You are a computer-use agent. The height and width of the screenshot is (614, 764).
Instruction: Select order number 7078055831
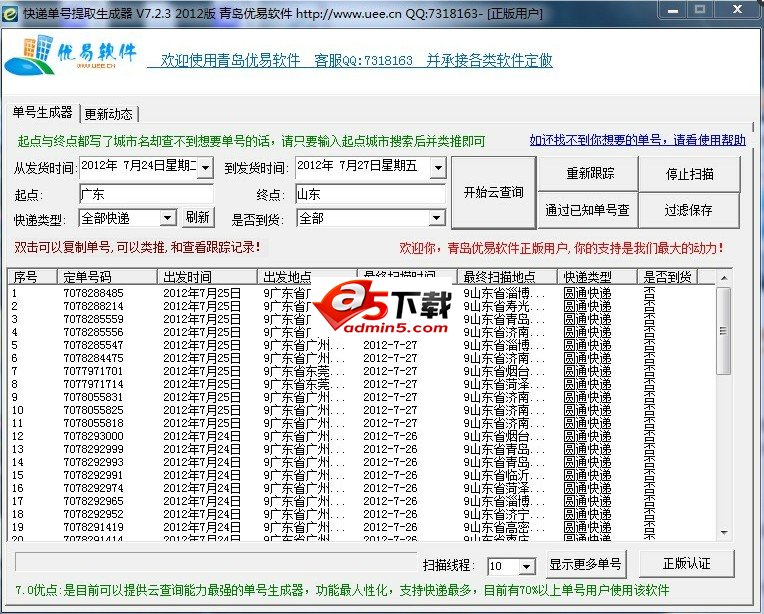94,397
